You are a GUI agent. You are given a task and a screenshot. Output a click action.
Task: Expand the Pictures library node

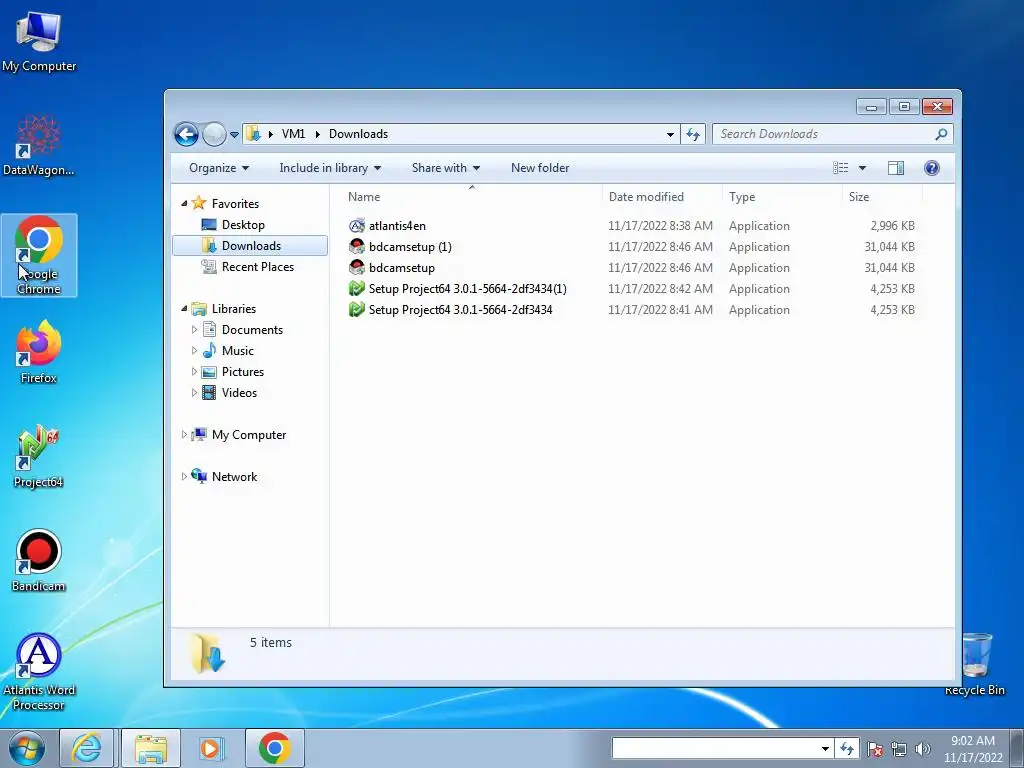(194, 372)
